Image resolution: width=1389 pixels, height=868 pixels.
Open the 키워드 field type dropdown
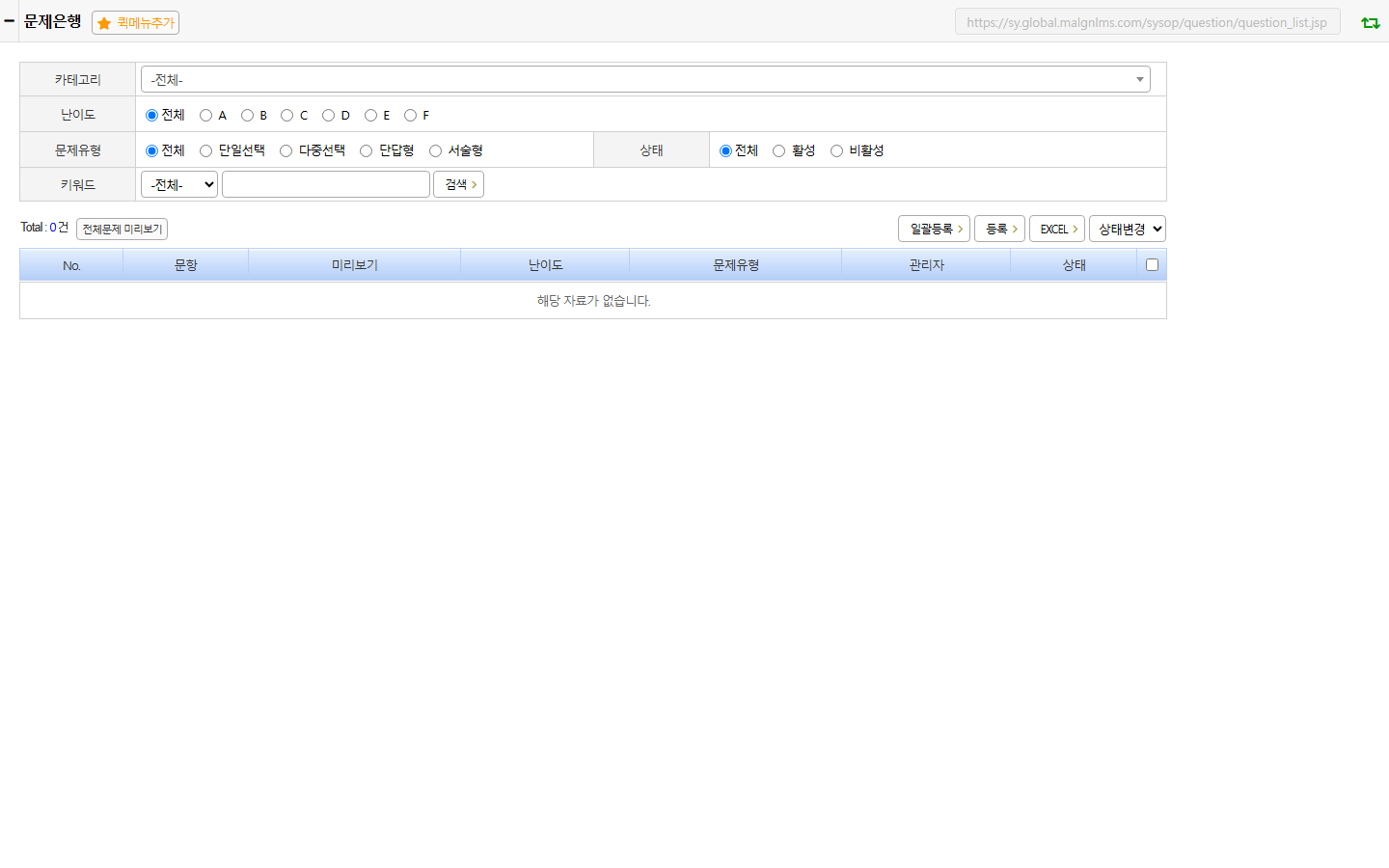click(179, 184)
